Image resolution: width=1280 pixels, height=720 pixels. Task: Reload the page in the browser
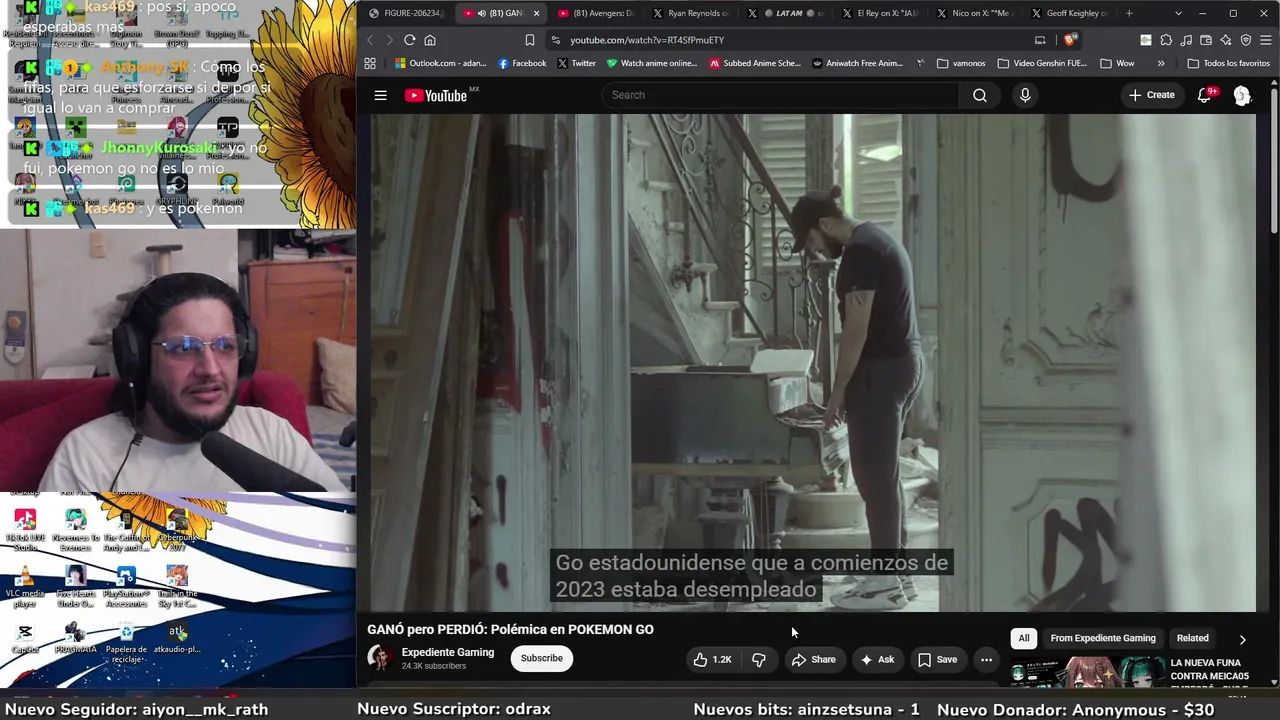click(x=409, y=40)
